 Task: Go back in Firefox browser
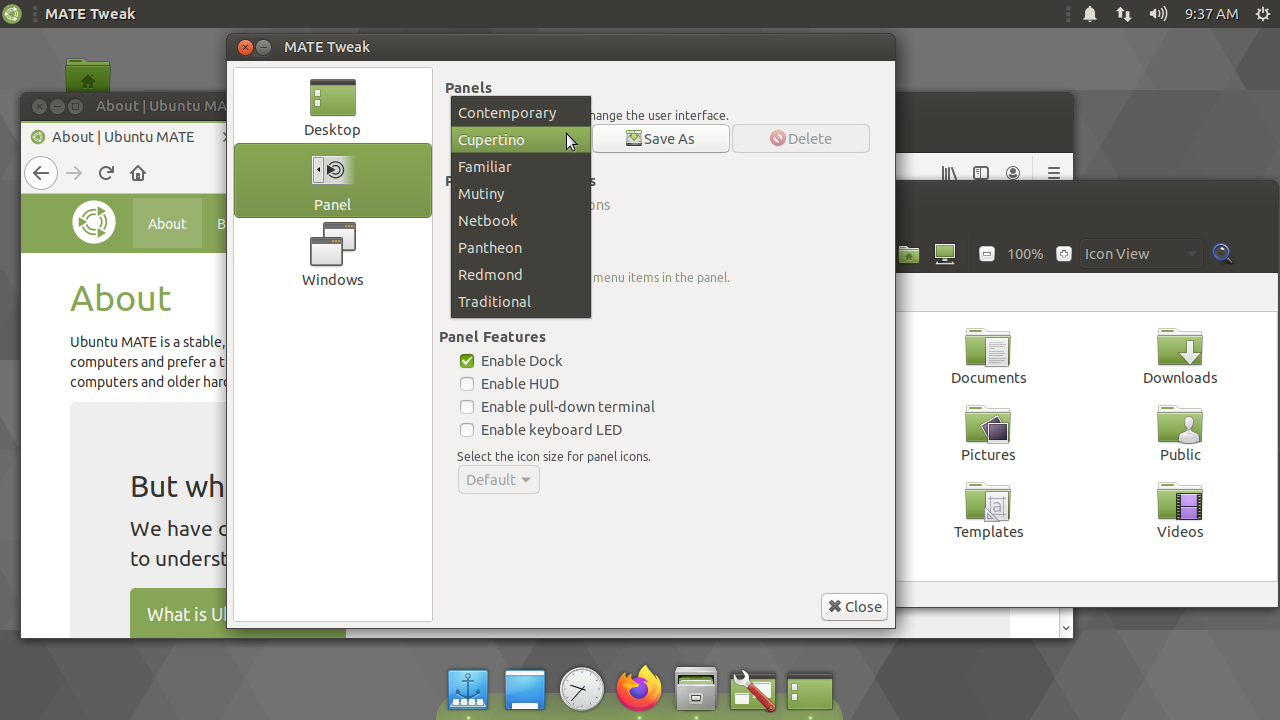41,173
